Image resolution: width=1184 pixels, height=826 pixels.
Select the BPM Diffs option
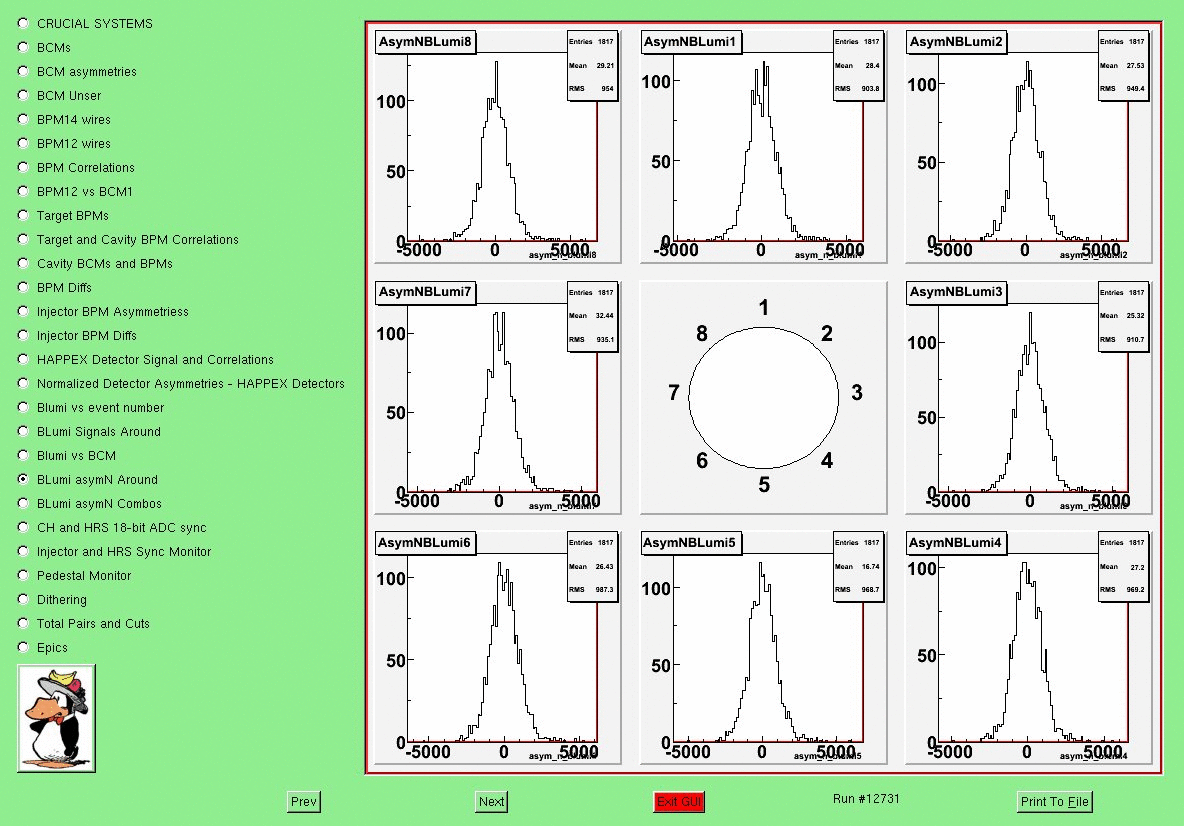click(23, 288)
